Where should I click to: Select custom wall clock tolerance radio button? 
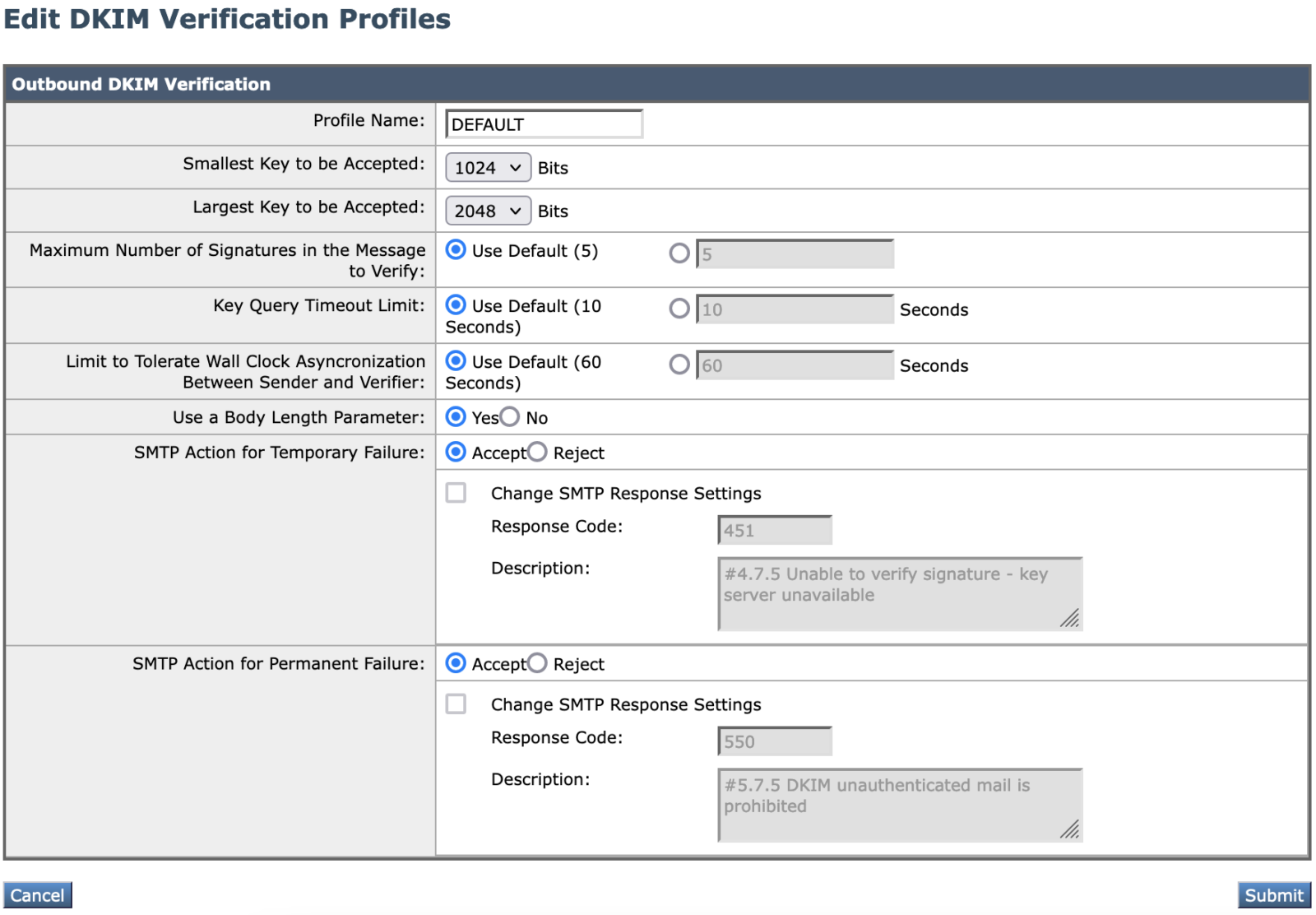(679, 365)
